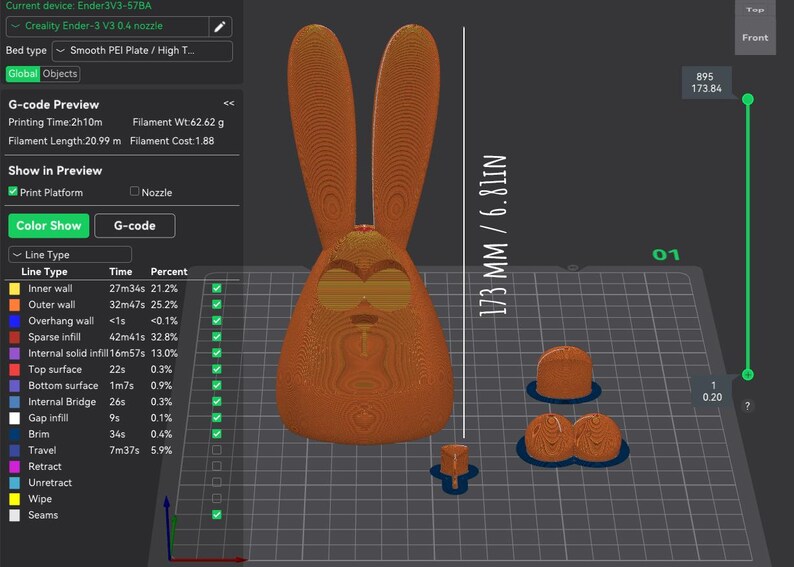This screenshot has height=567, width=794.
Task: Click the Gap infill white color swatch
Action: (15, 418)
